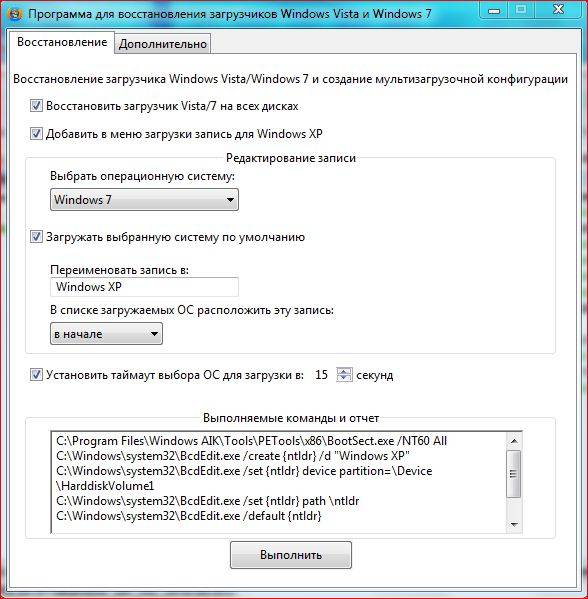Click the Выполнить button
Image resolution: width=588 pixels, height=599 pixels.
pos(291,555)
